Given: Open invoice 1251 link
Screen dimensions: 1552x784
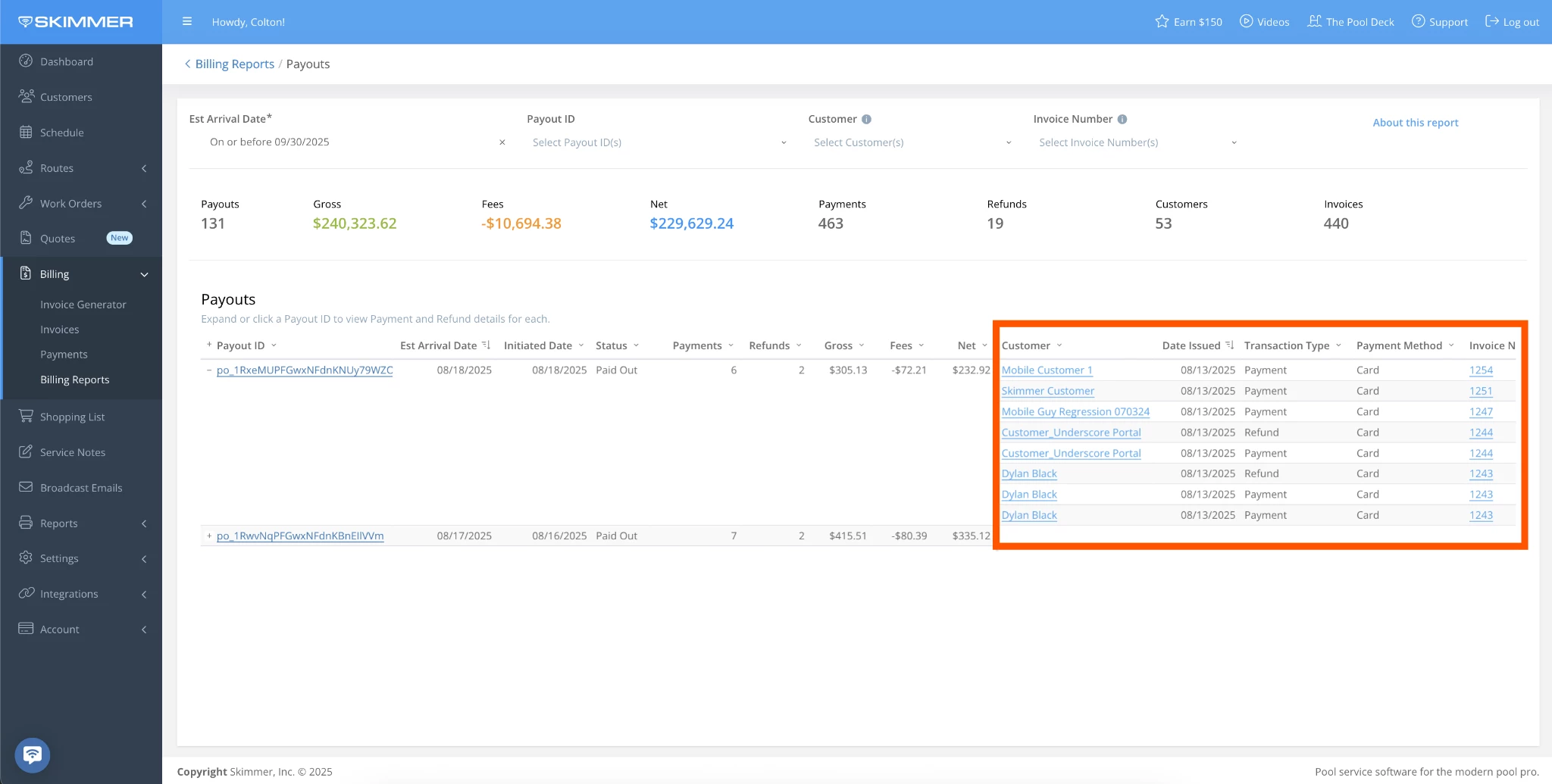Looking at the screenshot, I should pos(1481,391).
